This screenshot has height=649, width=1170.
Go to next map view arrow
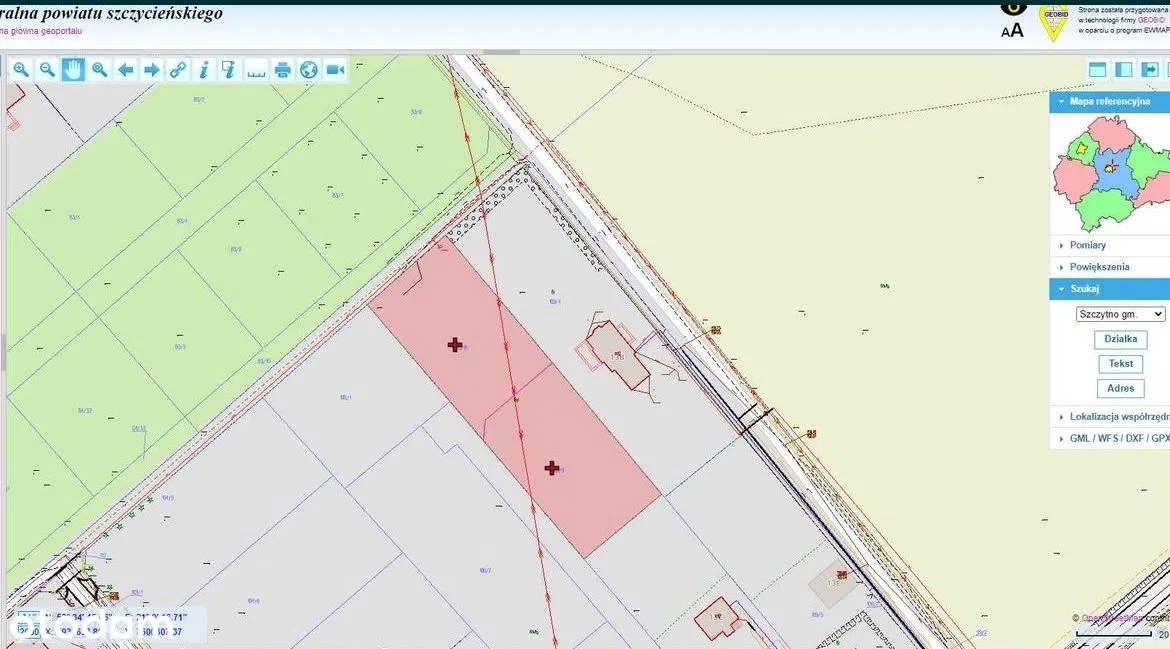click(152, 69)
